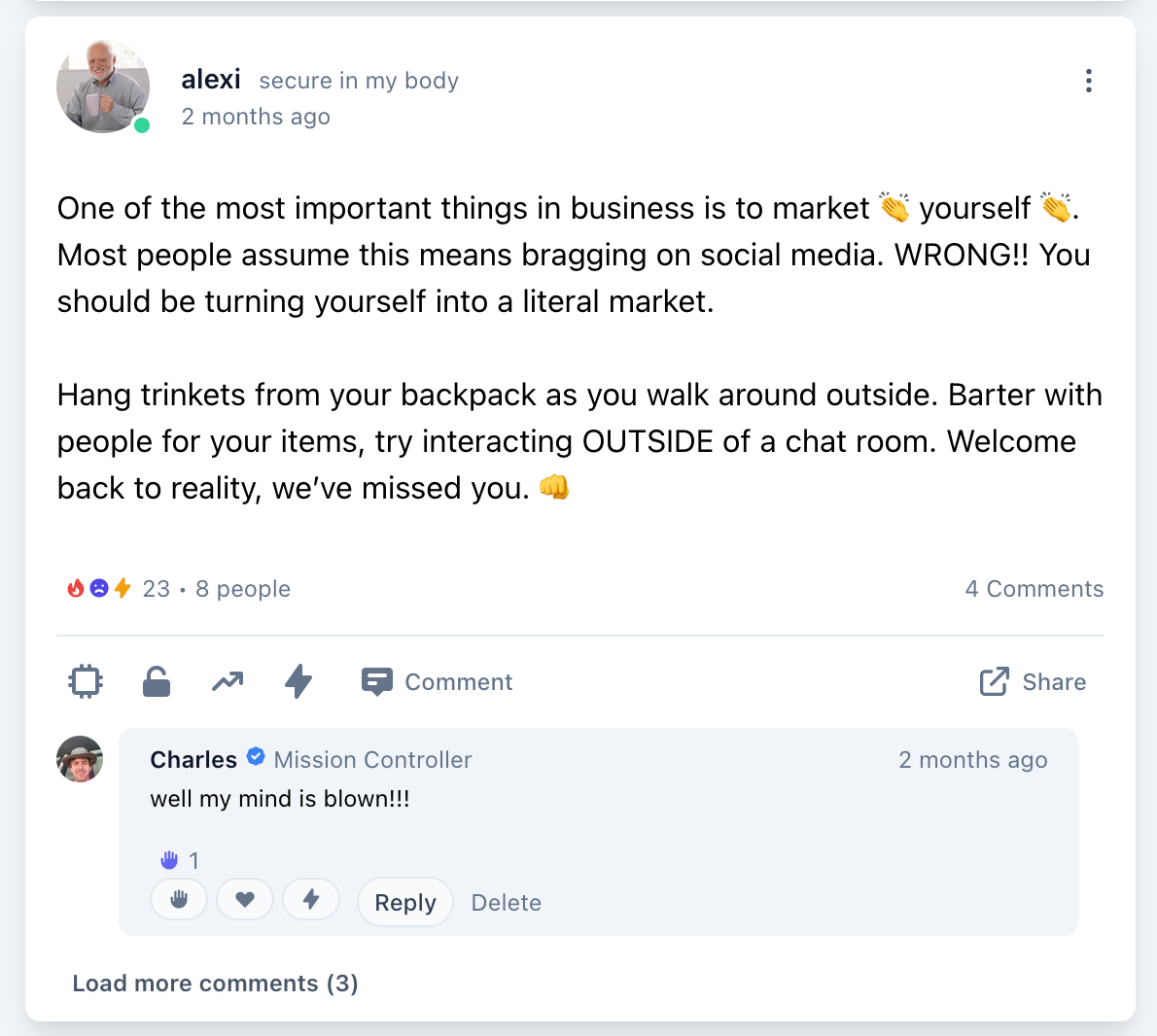Click the fire emoji reaction on the post
This screenshot has width=1157, height=1036.
[x=75, y=588]
